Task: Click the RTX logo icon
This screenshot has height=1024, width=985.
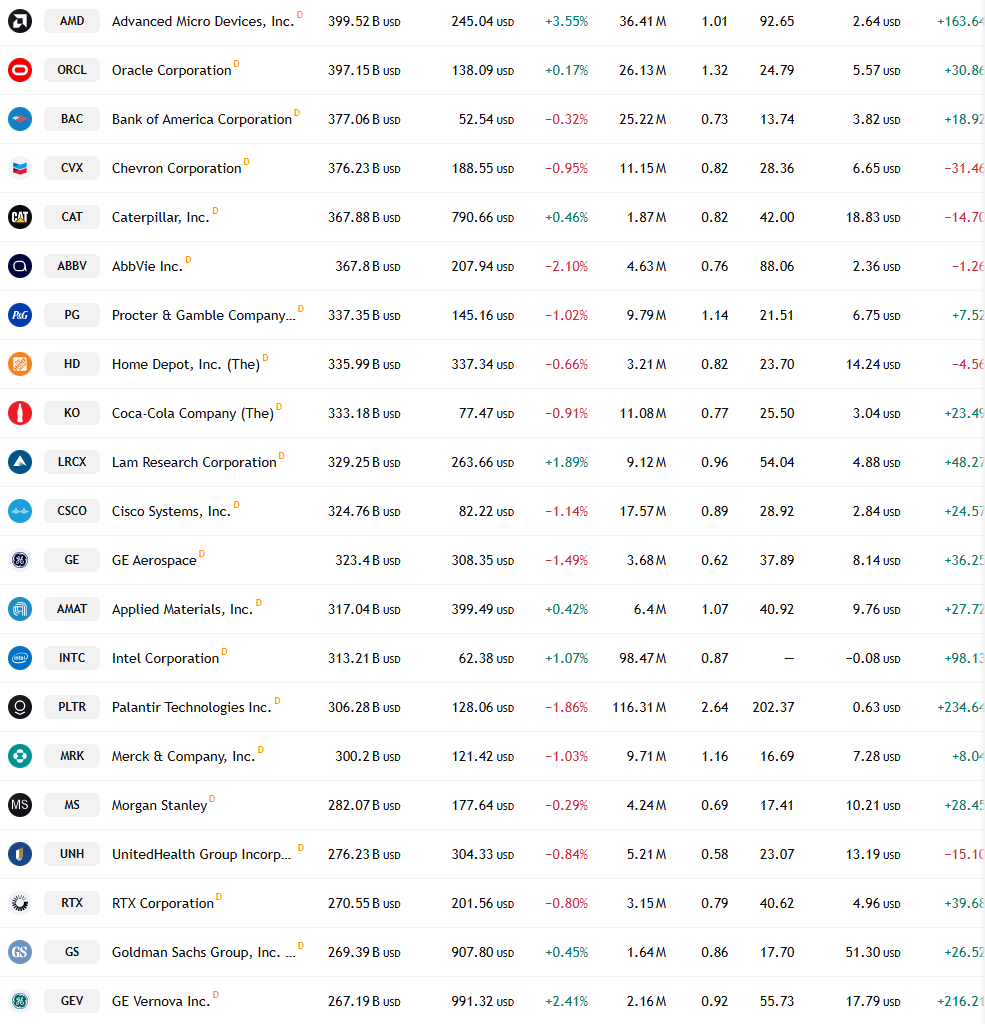Action: pos(20,903)
